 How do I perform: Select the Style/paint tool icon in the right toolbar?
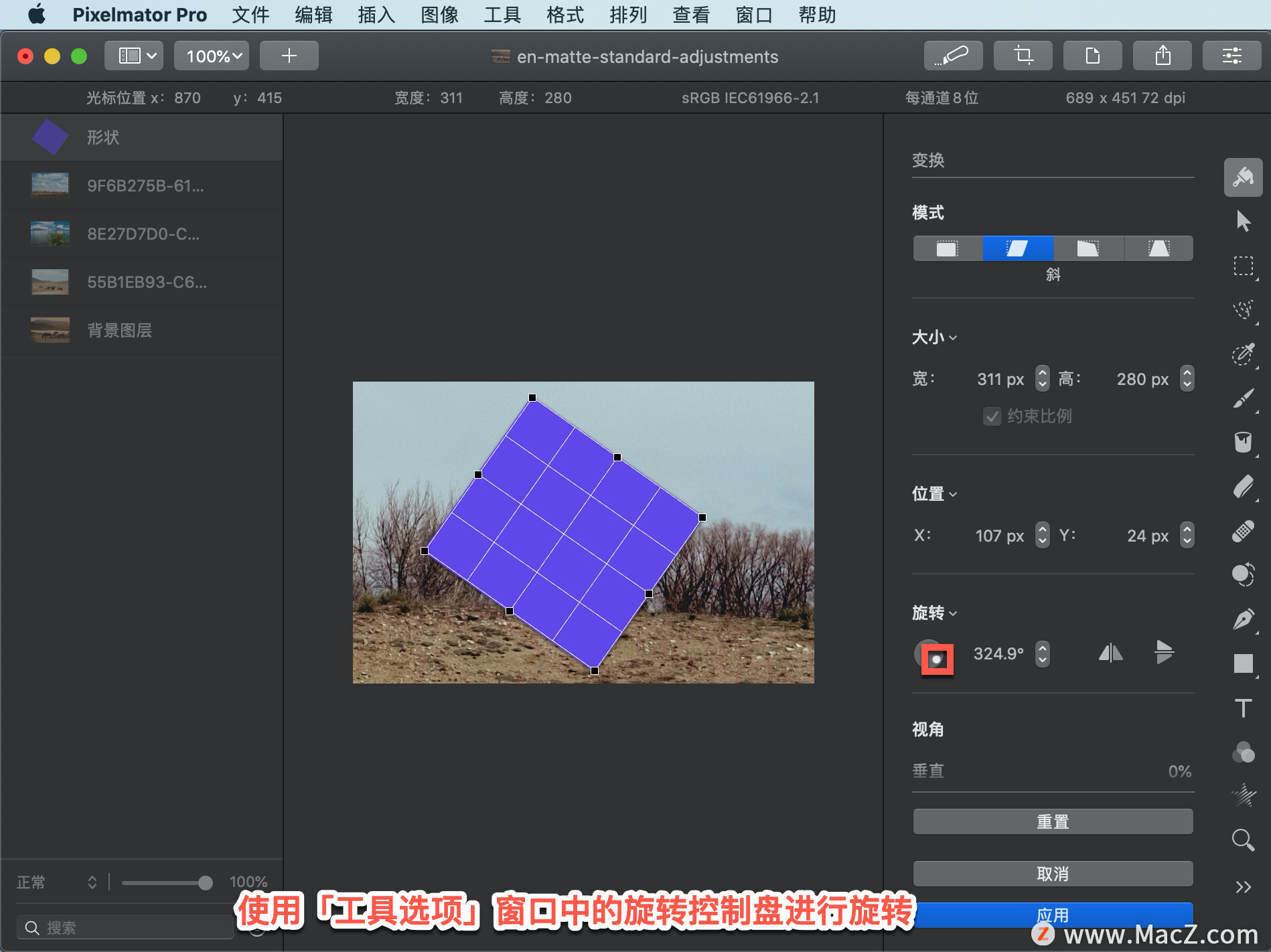point(1243,177)
